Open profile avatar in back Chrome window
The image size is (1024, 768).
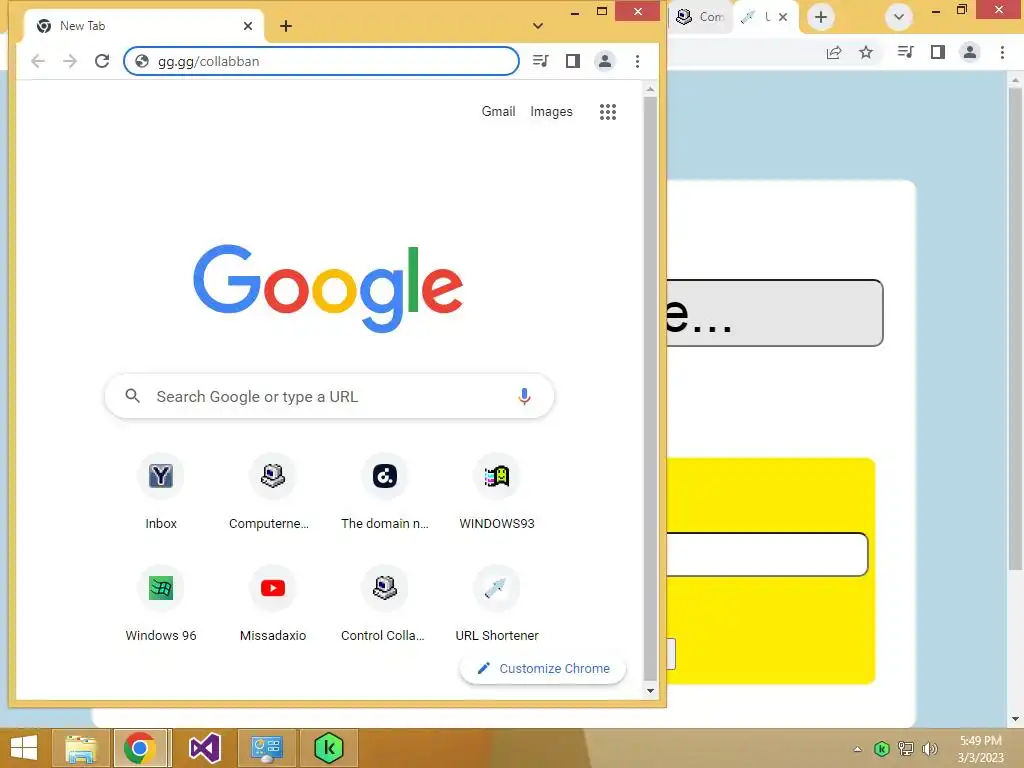970,52
